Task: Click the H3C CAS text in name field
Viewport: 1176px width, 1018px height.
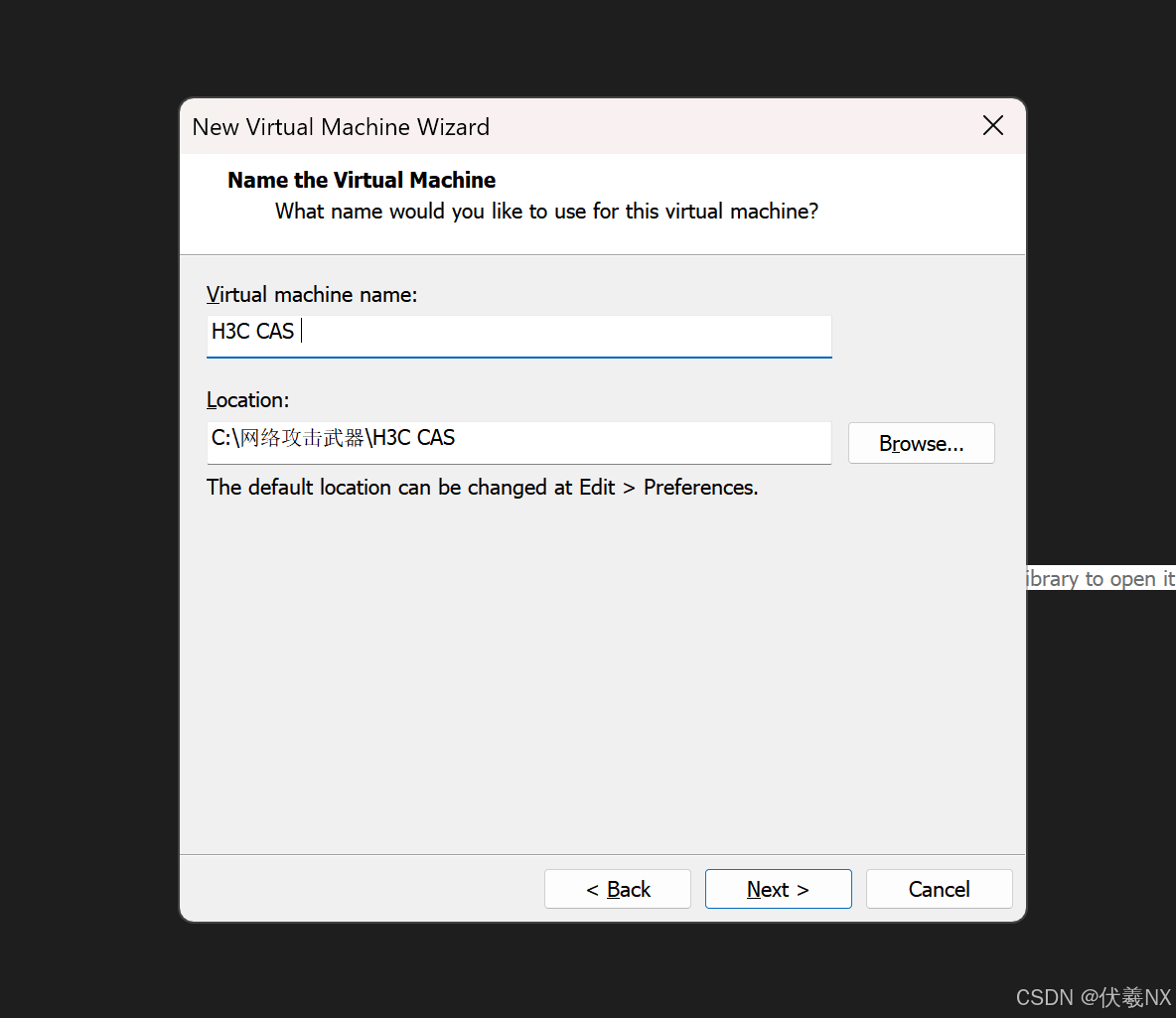Action: [251, 331]
